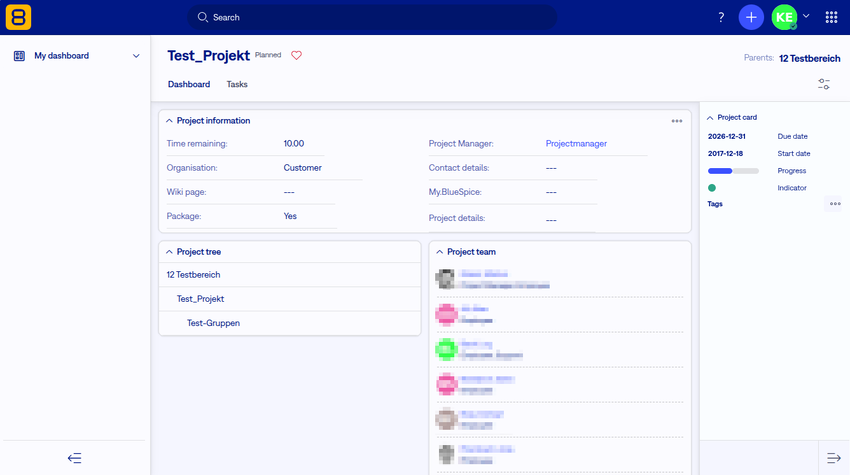850x475 pixels.
Task: Click the 2026-12-31 due date value
Action: [726, 136]
